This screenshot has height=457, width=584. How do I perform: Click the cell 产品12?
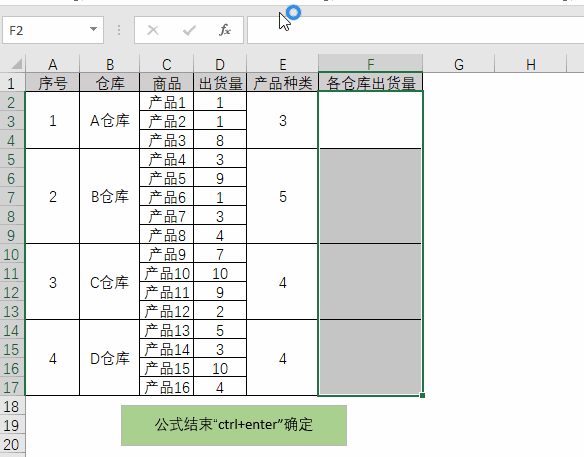pyautogui.click(x=166, y=311)
